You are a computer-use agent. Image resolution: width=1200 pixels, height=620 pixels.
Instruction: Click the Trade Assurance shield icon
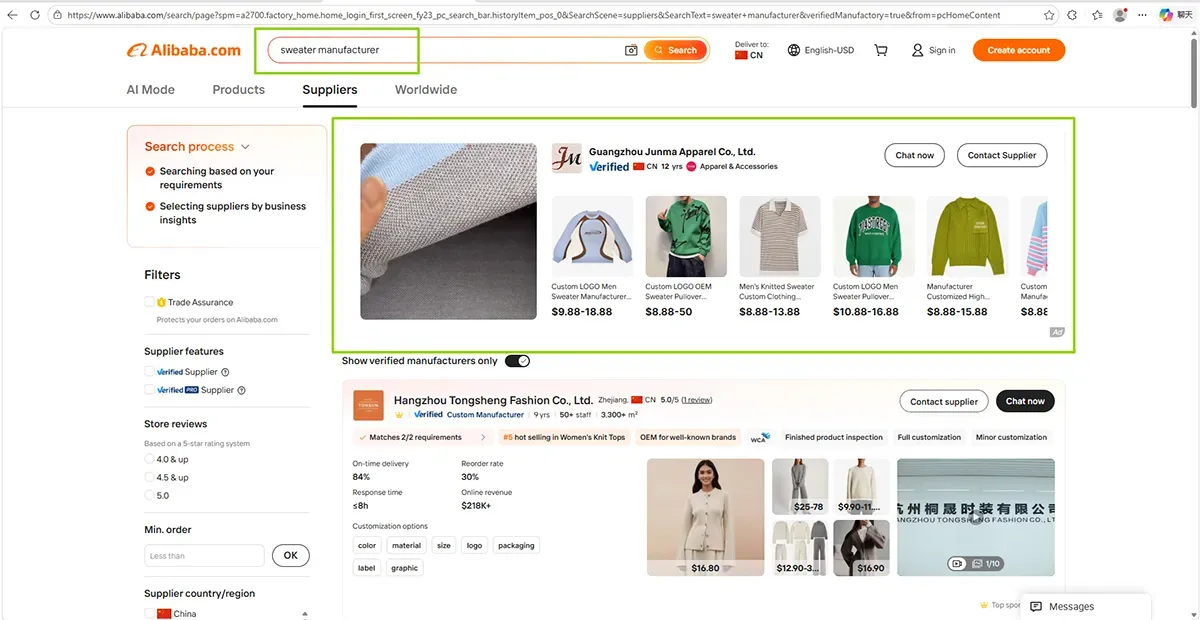(161, 302)
